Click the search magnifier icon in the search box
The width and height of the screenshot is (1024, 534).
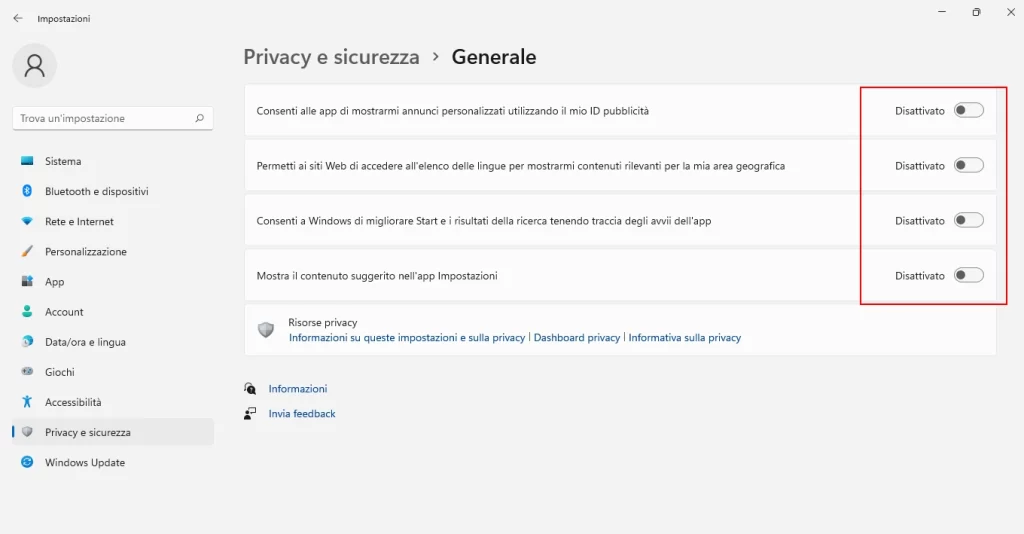click(x=199, y=118)
